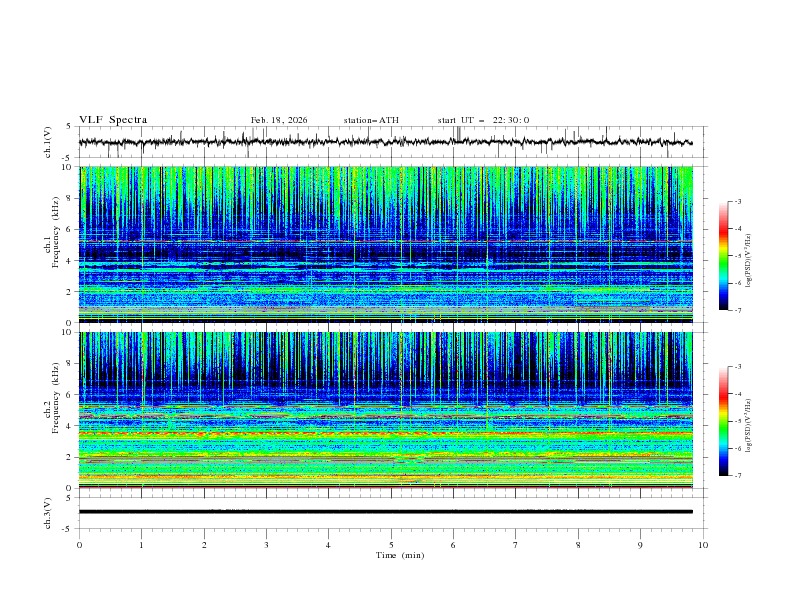Click the time axis tick label '0'
Viewport: 792px width, 612px height.
tap(79, 545)
